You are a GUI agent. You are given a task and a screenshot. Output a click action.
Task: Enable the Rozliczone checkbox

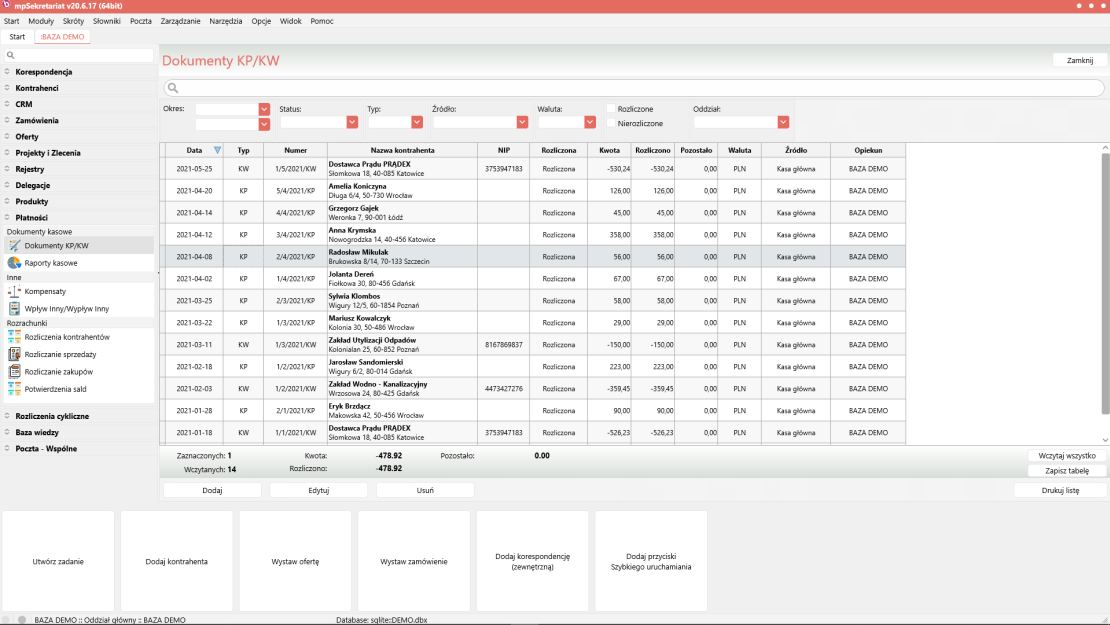pyautogui.click(x=611, y=109)
